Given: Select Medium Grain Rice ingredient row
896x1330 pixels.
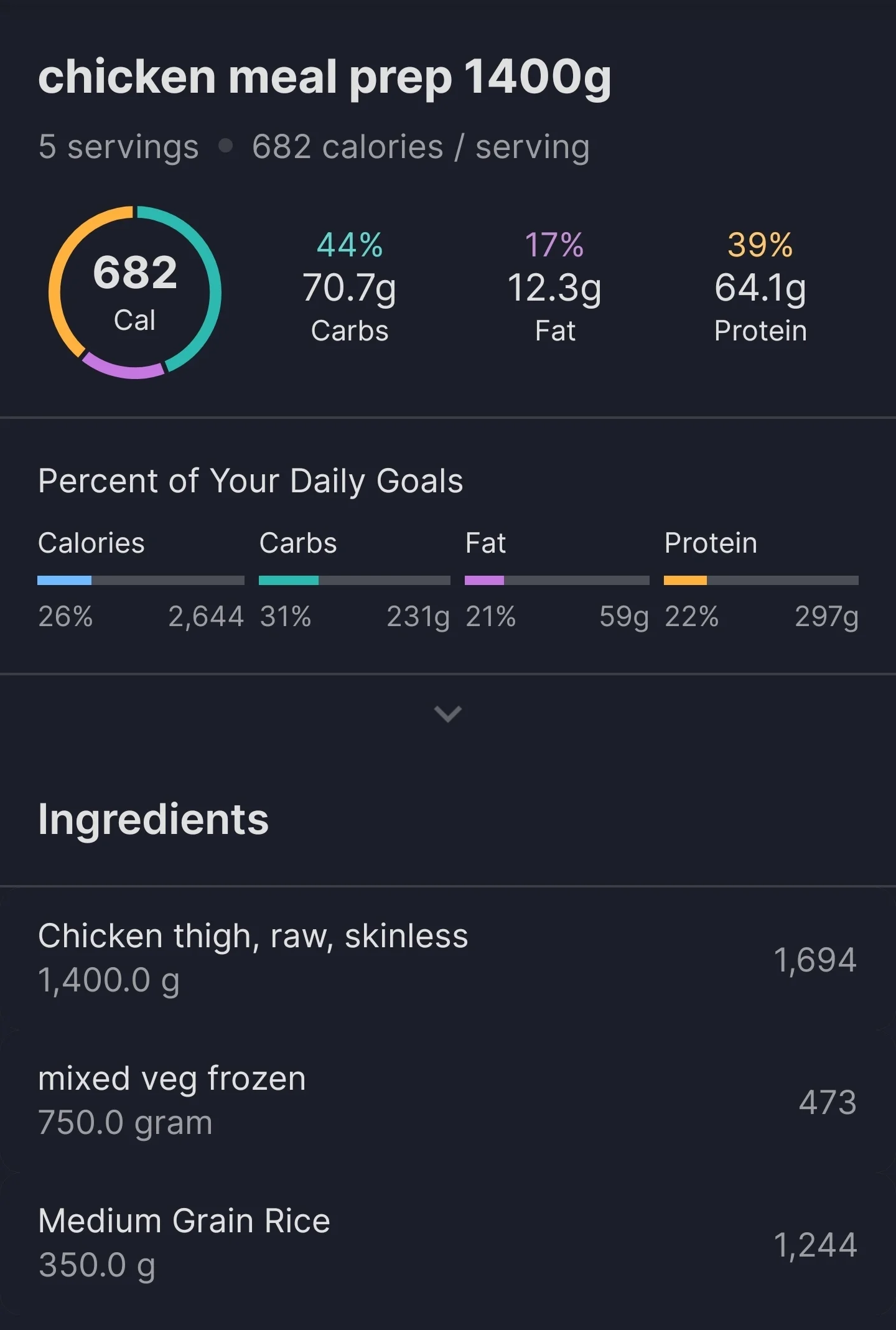Looking at the screenshot, I should coord(448,1243).
